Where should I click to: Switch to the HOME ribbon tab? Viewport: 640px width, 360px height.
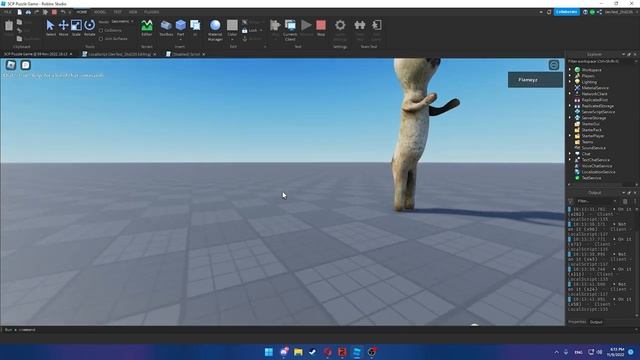82,12
